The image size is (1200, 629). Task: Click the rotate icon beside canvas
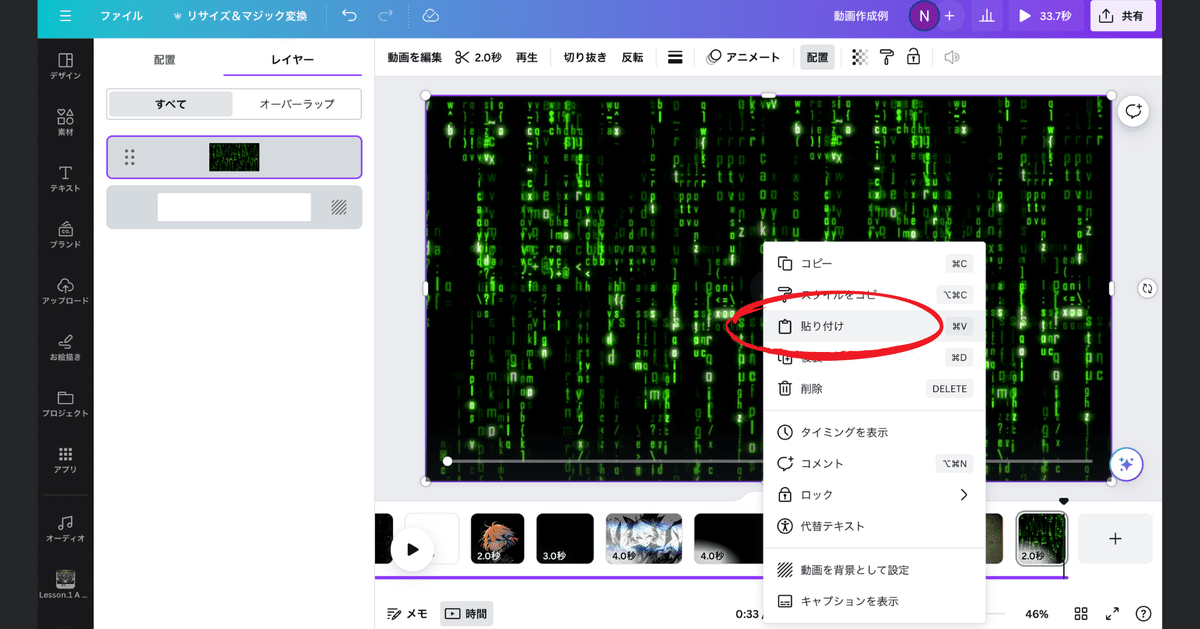click(x=1148, y=288)
